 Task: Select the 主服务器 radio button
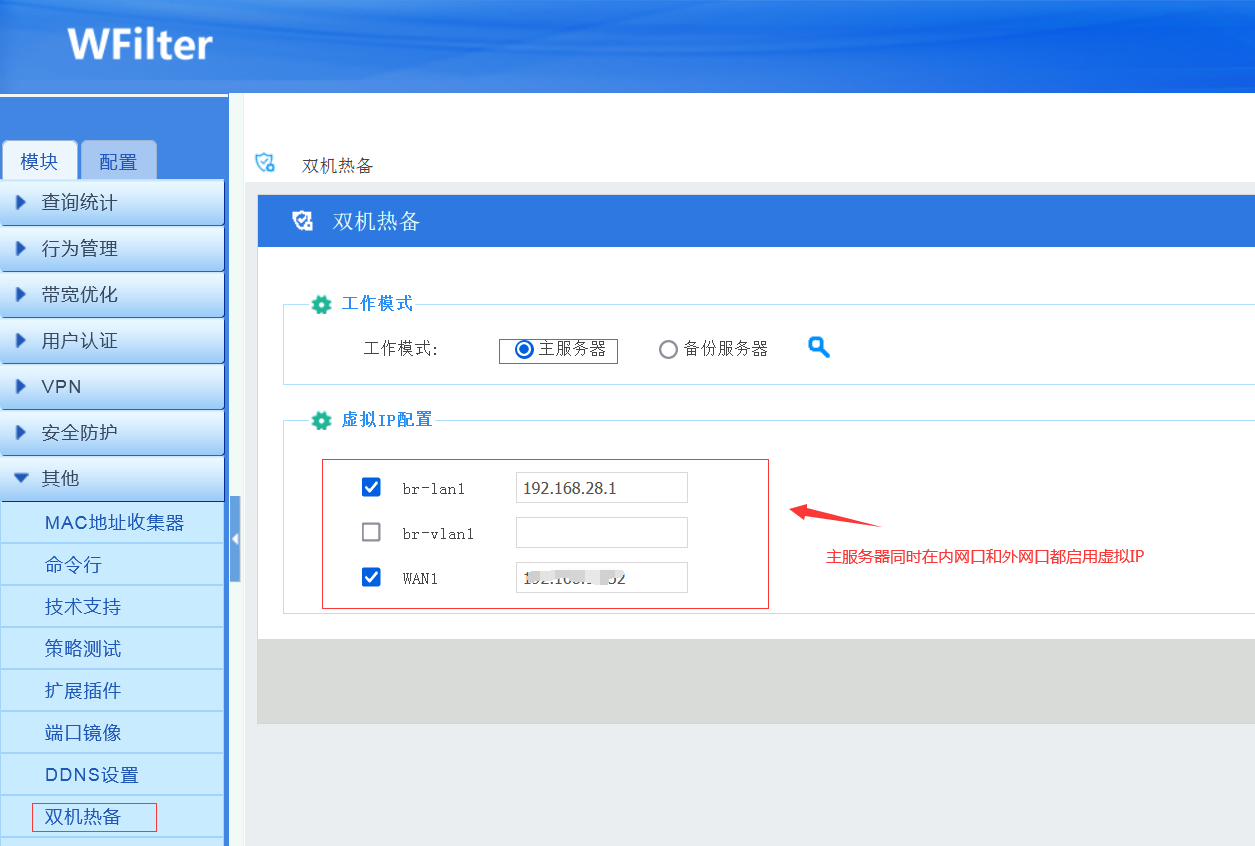(x=524, y=349)
